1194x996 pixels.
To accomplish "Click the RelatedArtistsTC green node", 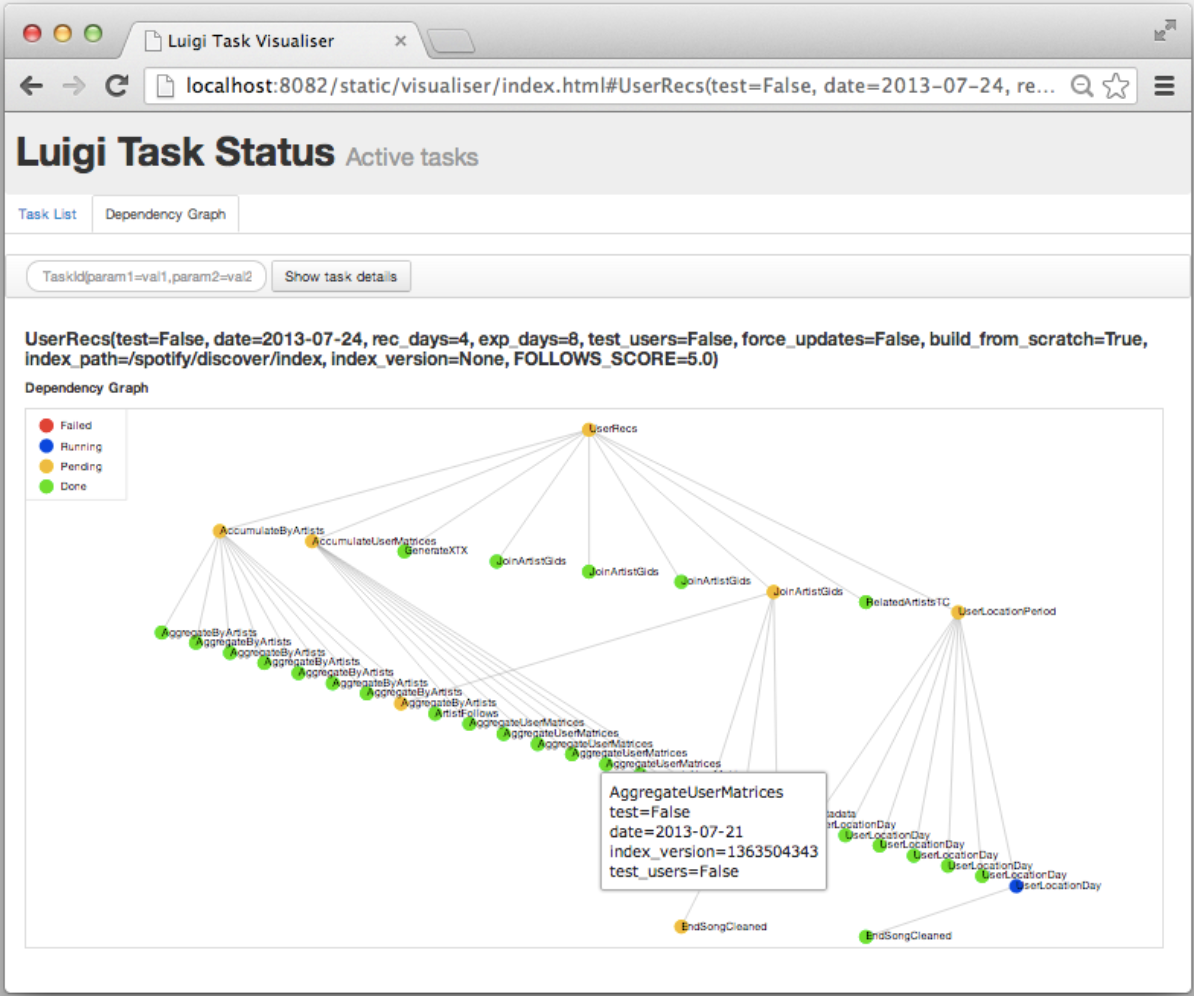I will coord(866,602).
